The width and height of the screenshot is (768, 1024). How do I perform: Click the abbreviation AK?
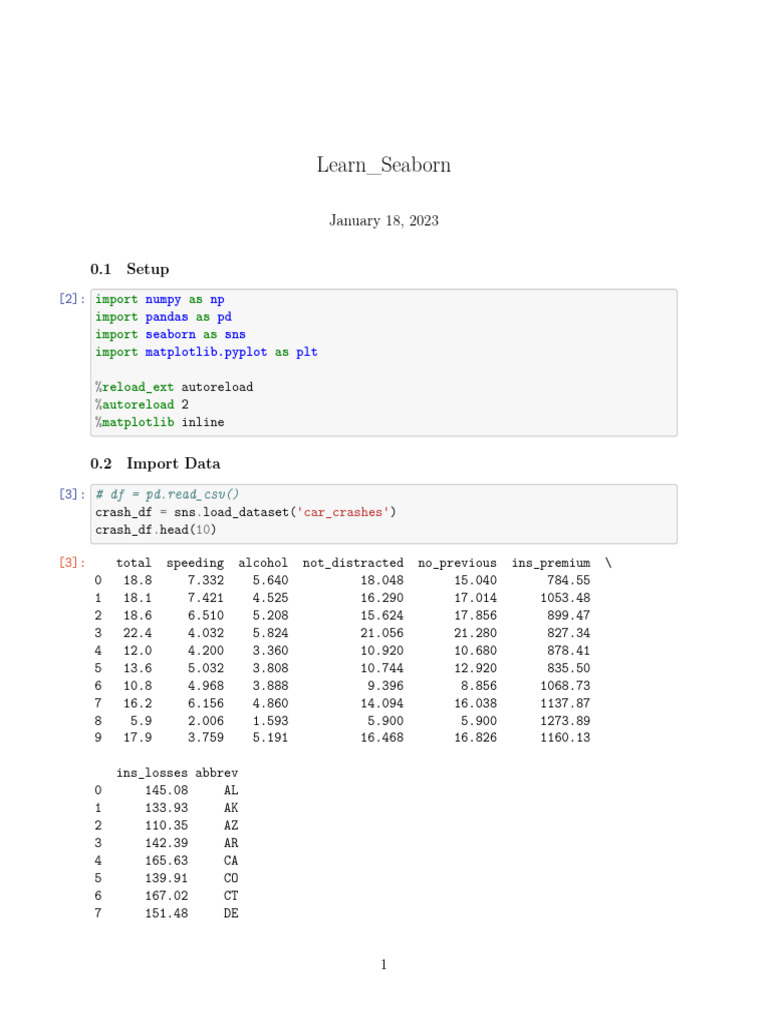pyautogui.click(x=231, y=808)
